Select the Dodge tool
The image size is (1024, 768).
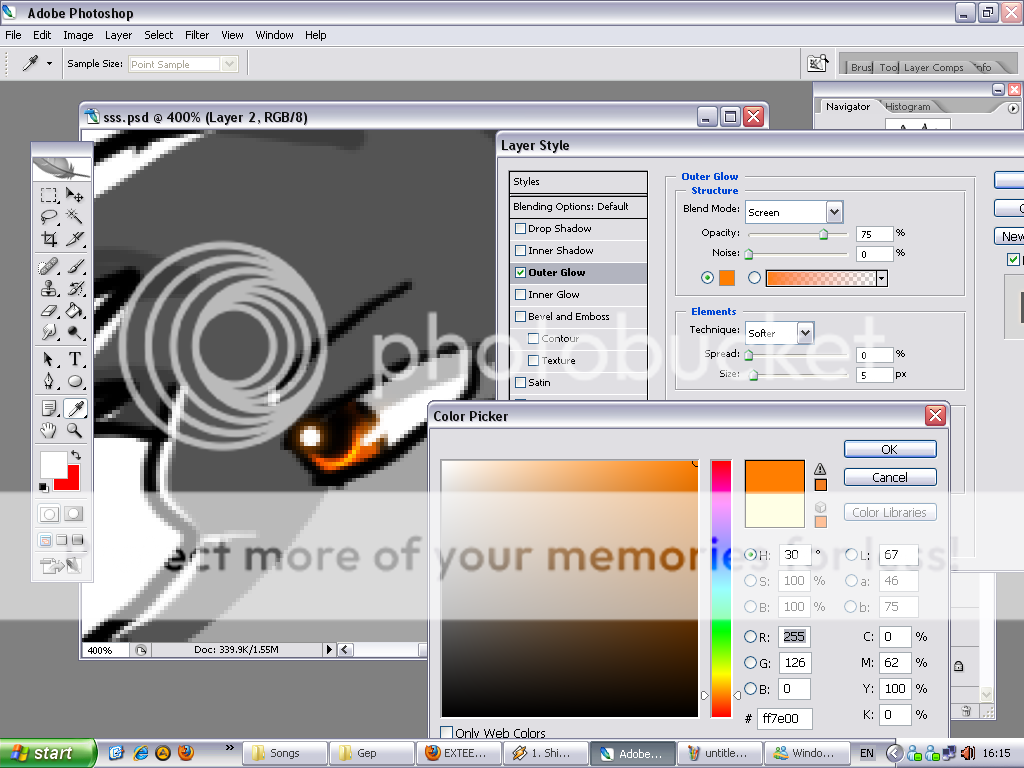coord(74,333)
